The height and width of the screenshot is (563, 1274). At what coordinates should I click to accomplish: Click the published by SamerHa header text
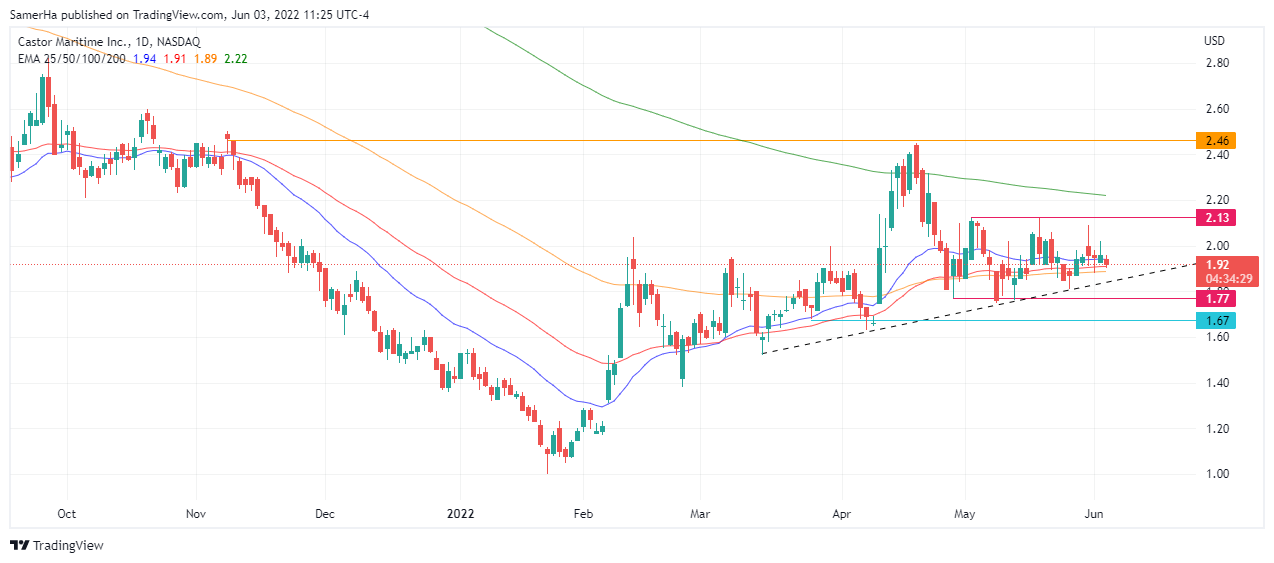point(189,14)
